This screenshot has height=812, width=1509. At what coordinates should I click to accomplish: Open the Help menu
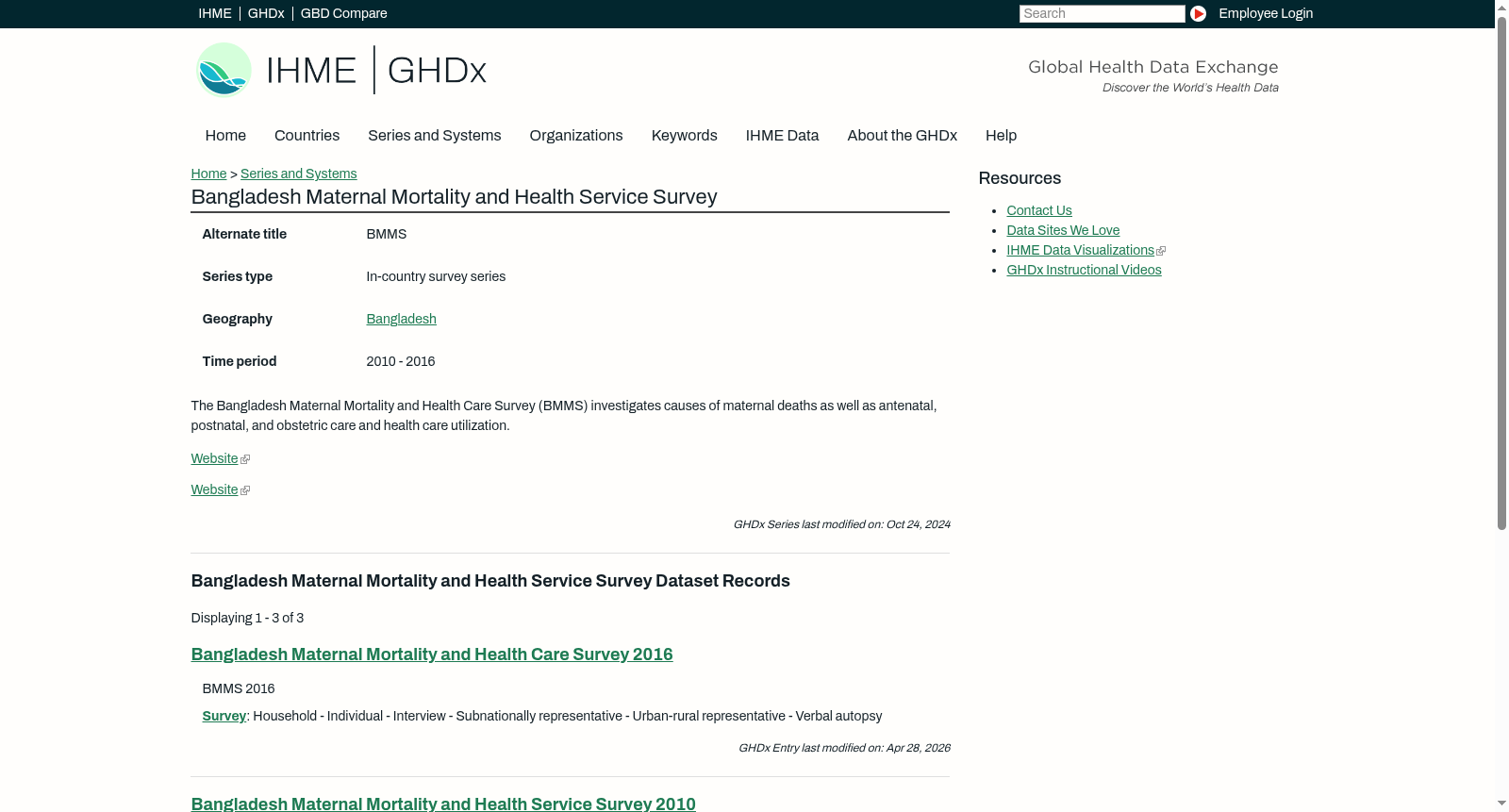click(x=1001, y=136)
